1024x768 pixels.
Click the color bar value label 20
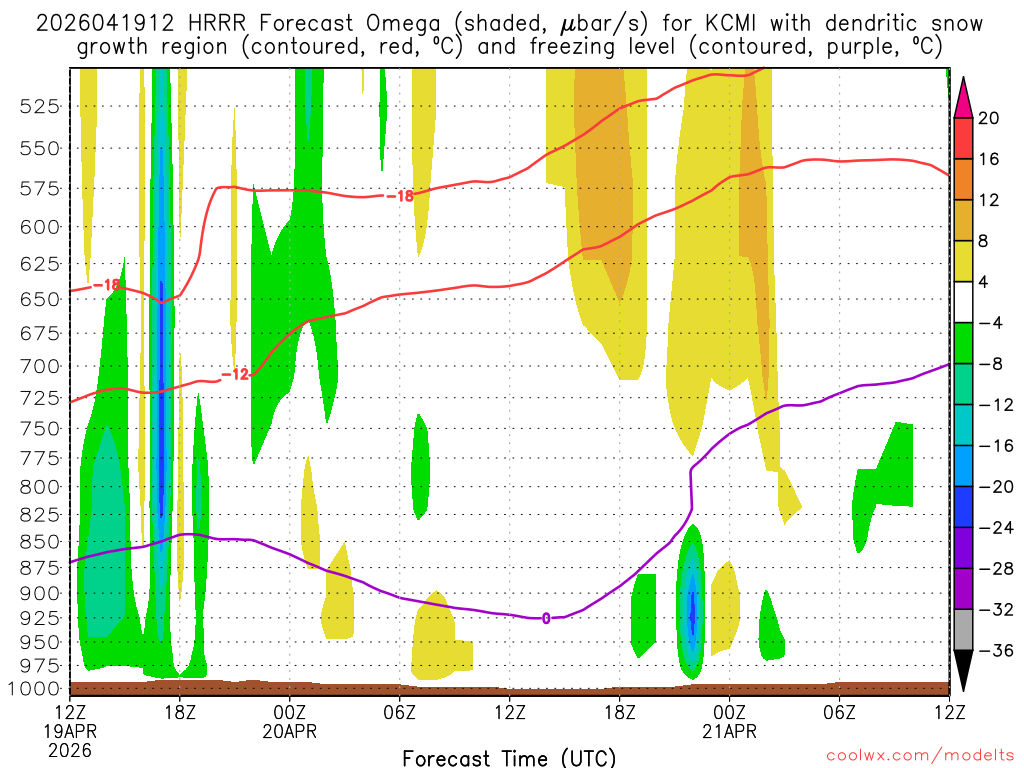[x=989, y=118]
